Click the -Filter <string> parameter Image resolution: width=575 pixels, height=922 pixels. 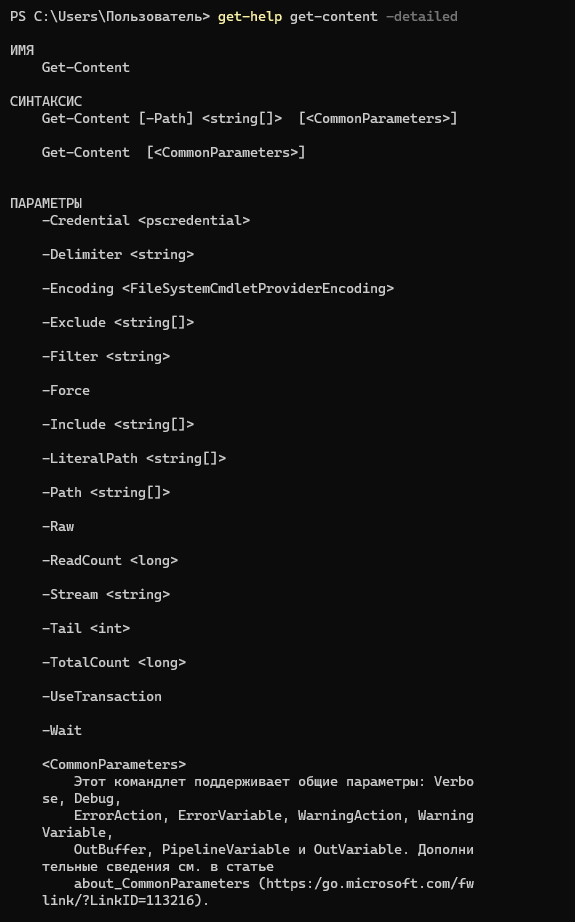tap(106, 357)
